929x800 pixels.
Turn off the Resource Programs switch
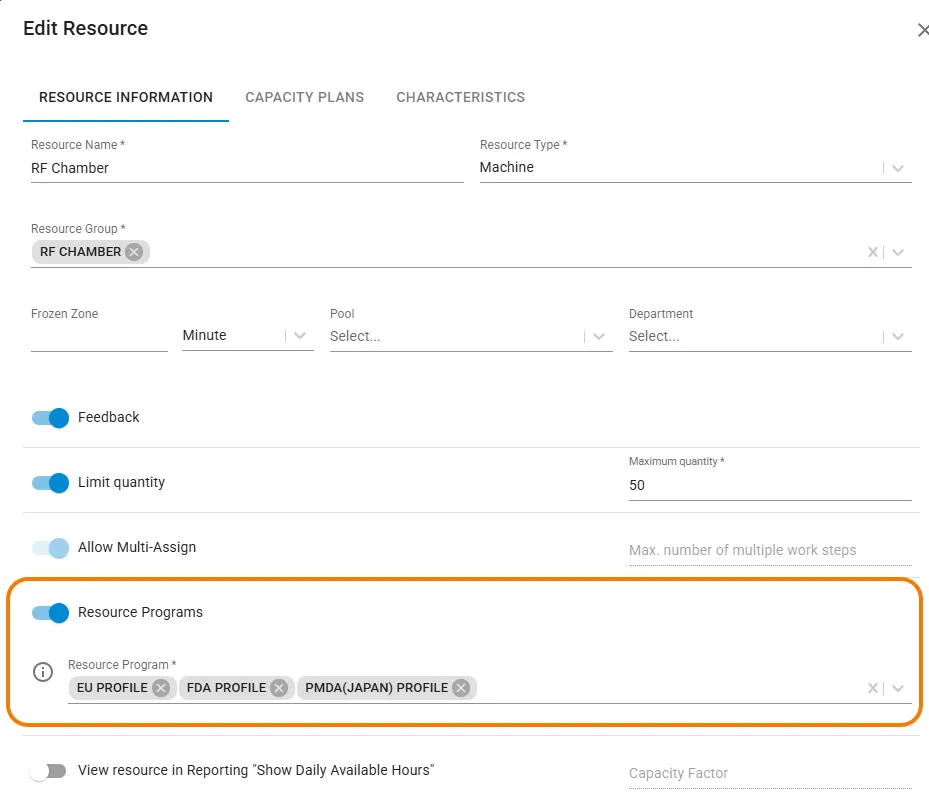coord(50,613)
